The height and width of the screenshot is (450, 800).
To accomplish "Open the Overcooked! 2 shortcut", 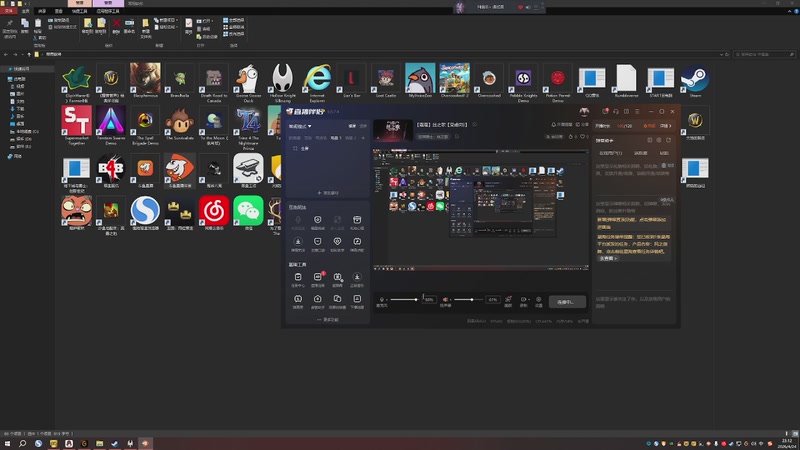I will 454,81.
